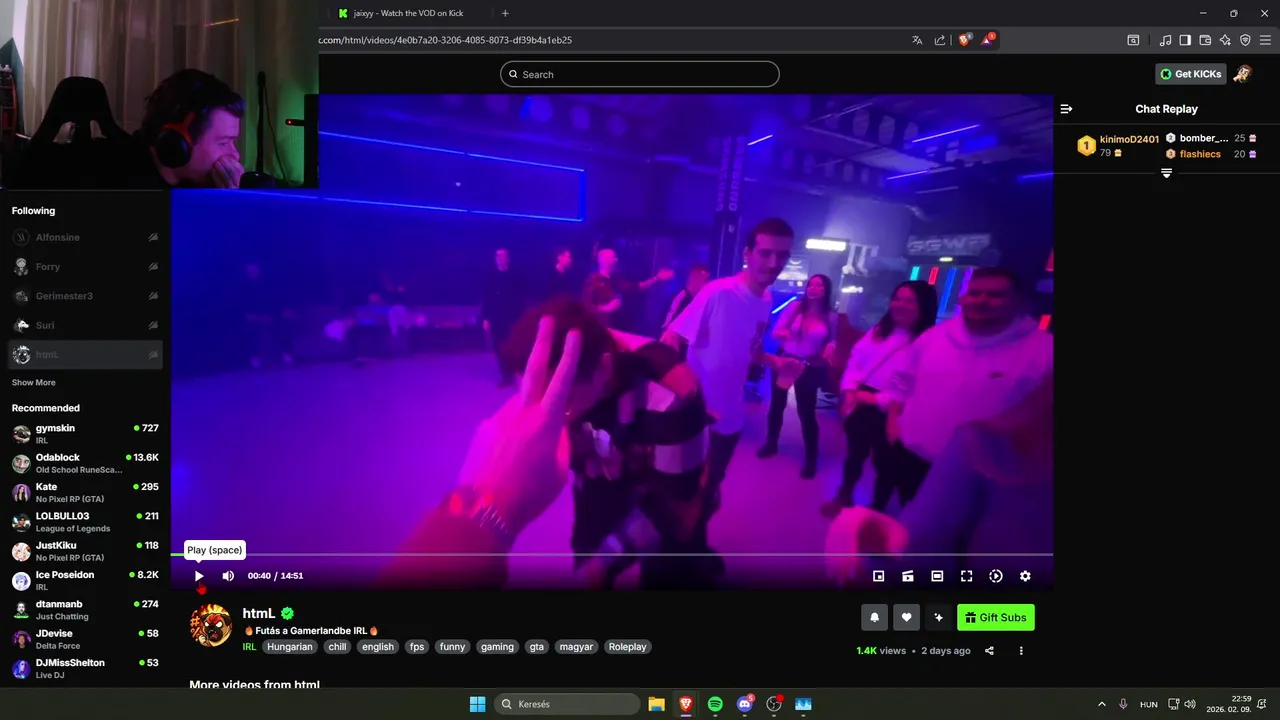Screen dimensions: 1280x720
Task: Toggle theater mode for player
Action: tap(937, 576)
